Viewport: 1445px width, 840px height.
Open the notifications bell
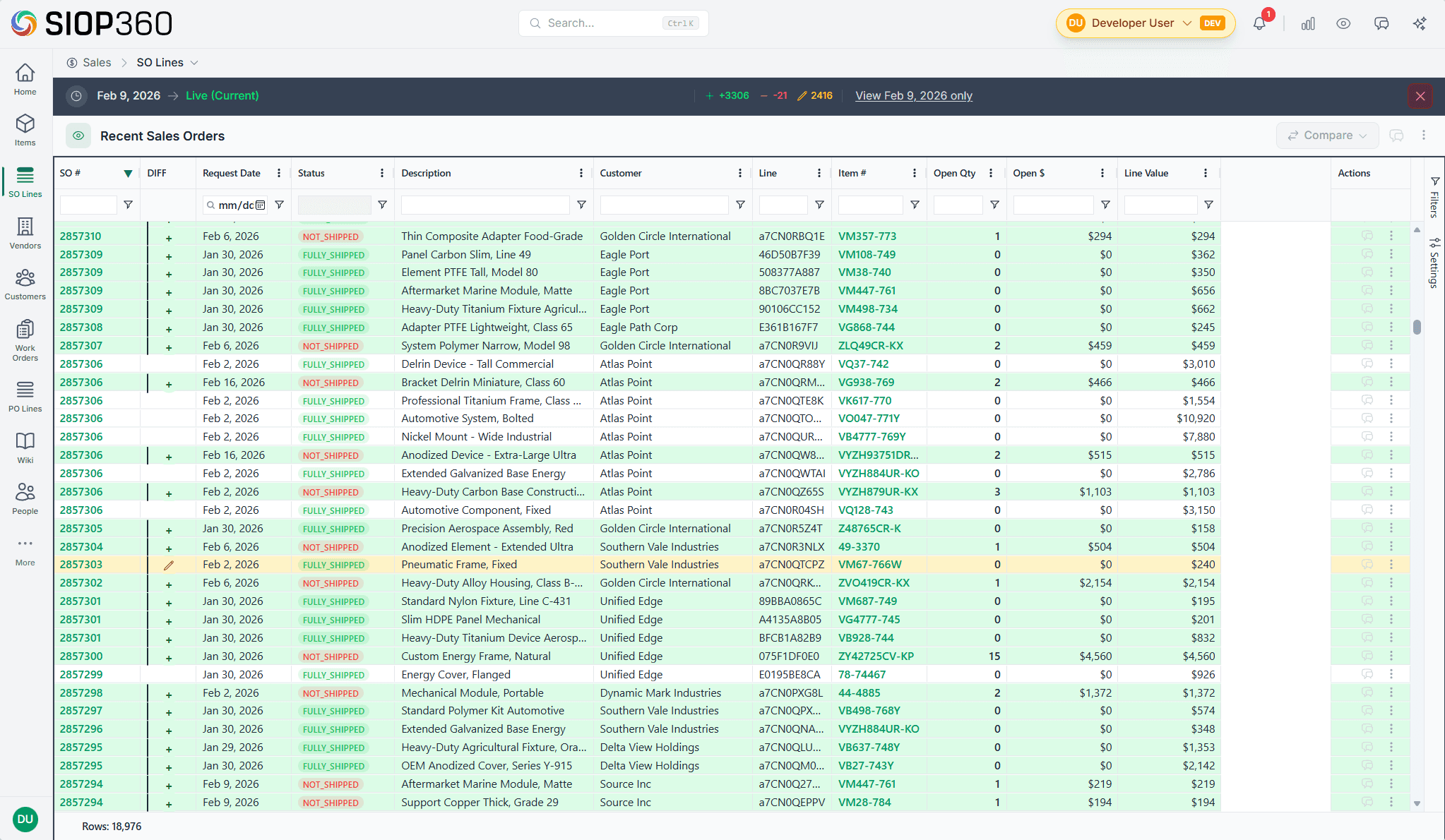(x=1259, y=23)
